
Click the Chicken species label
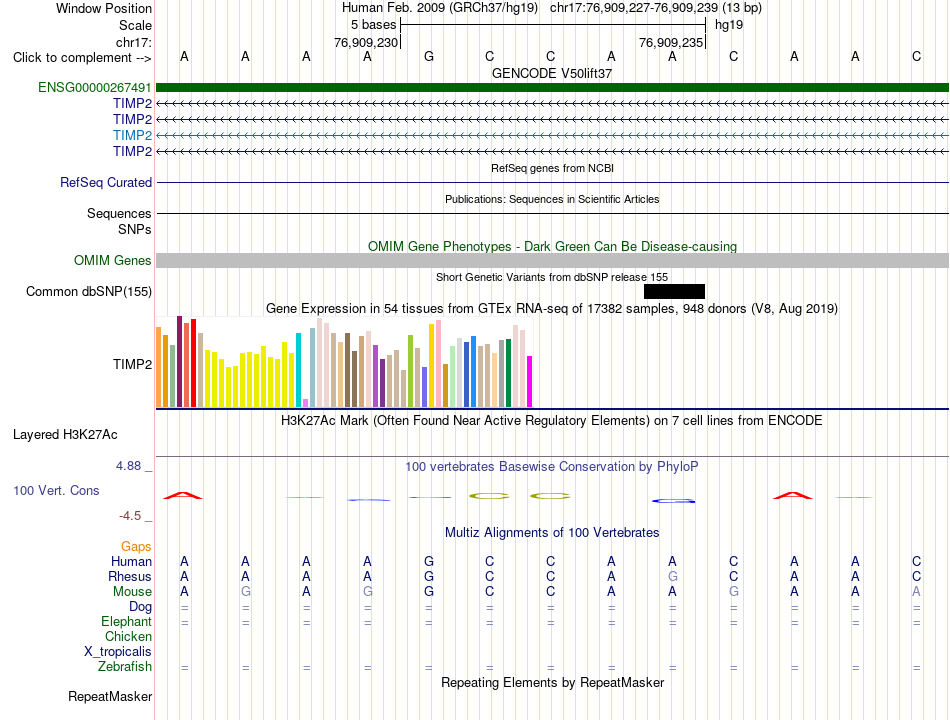click(128, 636)
